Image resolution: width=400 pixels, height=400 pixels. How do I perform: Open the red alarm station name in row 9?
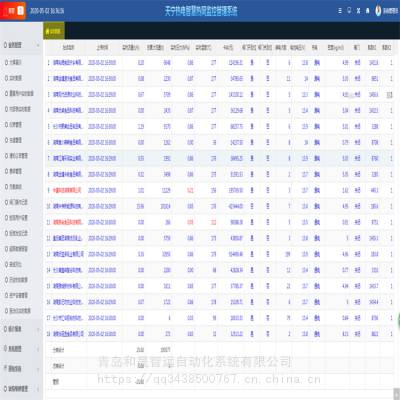tap(67, 190)
